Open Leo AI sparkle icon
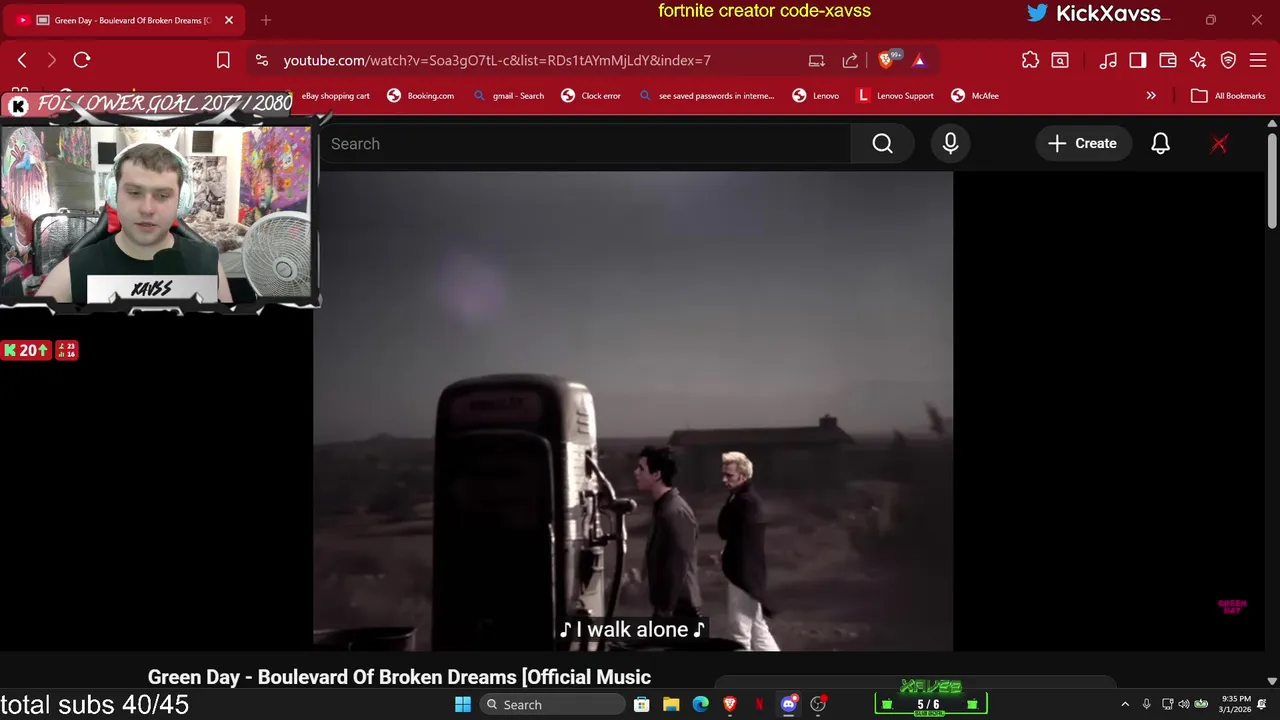Image resolution: width=1280 pixels, height=720 pixels. (1198, 60)
